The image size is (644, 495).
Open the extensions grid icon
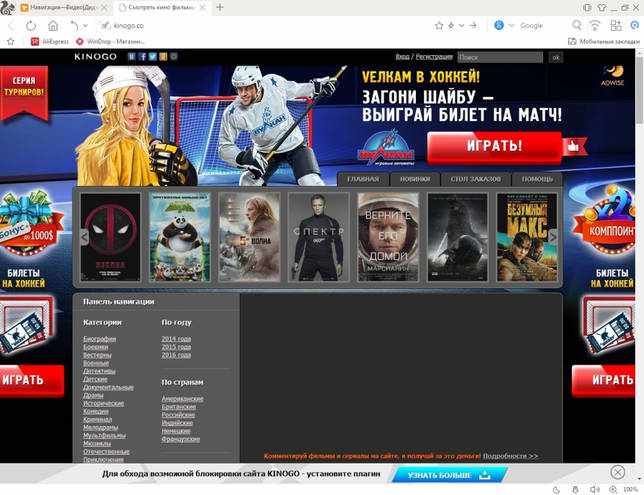coord(616,25)
